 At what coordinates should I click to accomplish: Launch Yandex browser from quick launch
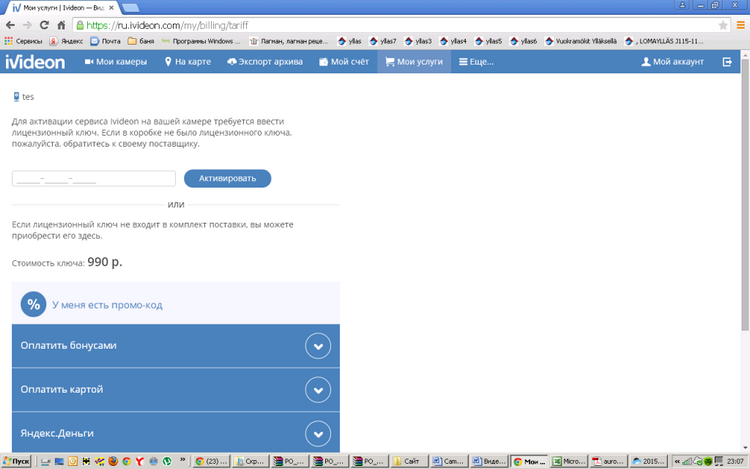(x=140, y=461)
